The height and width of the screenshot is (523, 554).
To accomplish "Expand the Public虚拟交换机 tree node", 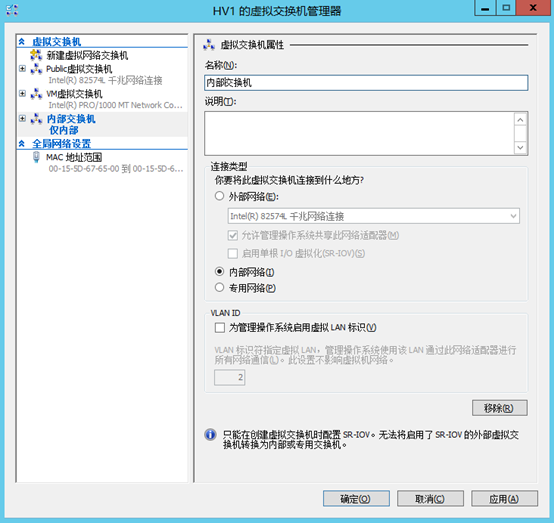I will coord(22,69).
